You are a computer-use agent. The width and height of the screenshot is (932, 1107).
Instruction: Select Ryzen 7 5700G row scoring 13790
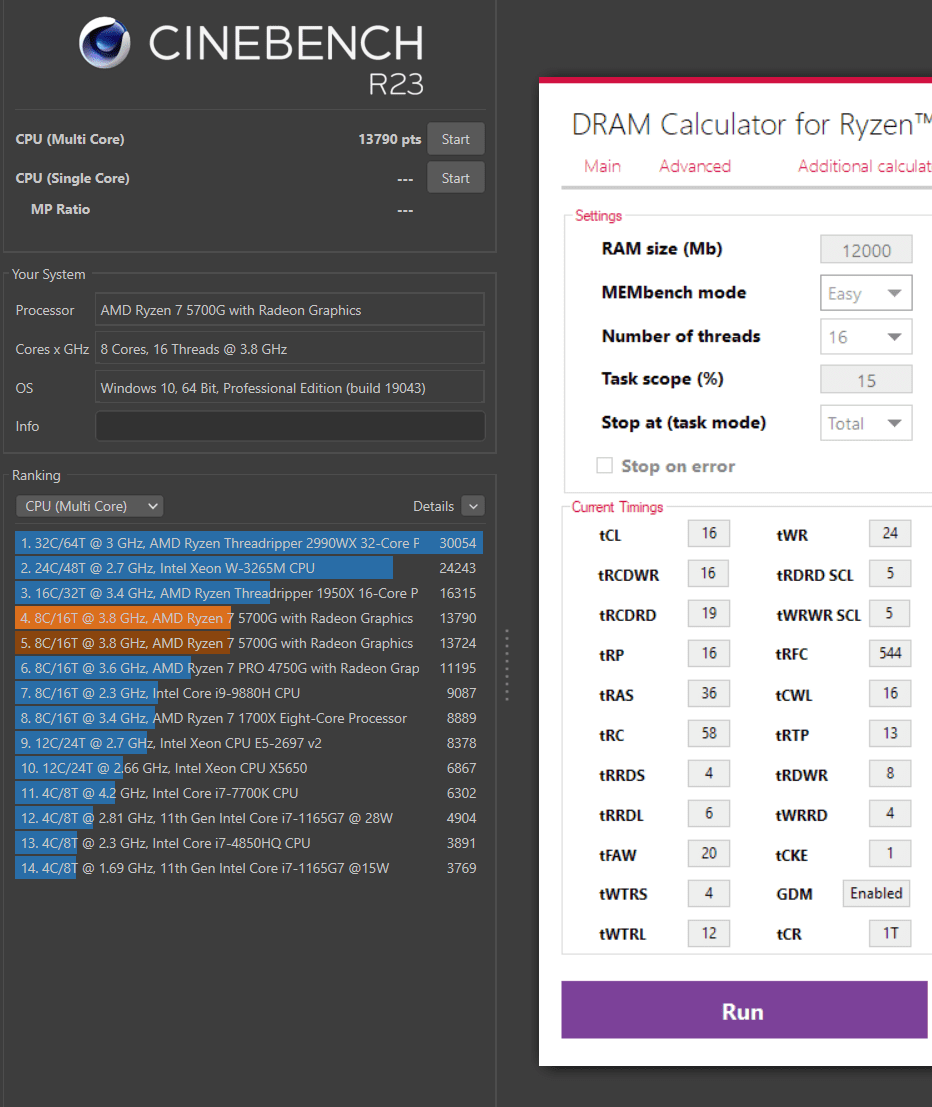pos(249,618)
